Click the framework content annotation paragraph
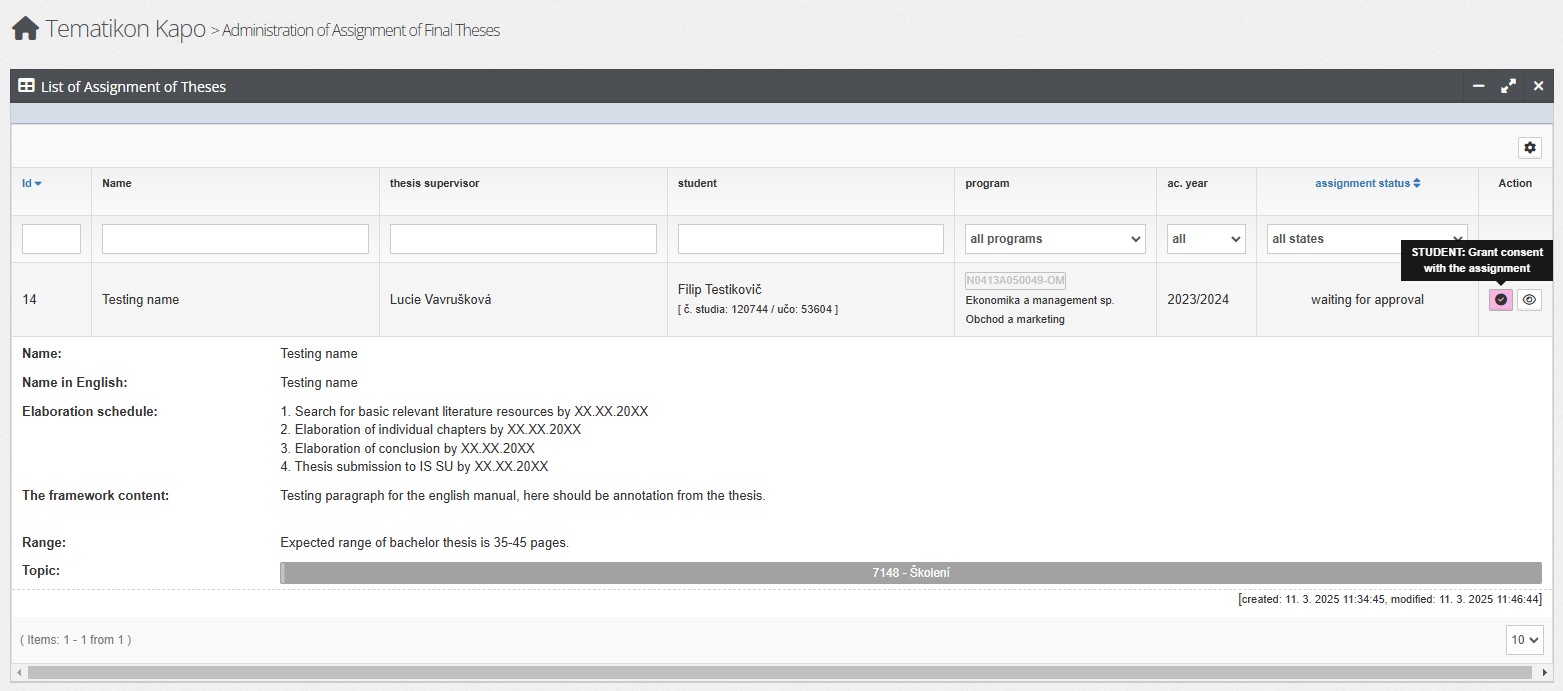Viewport: 1563px width, 691px height. coord(523,495)
